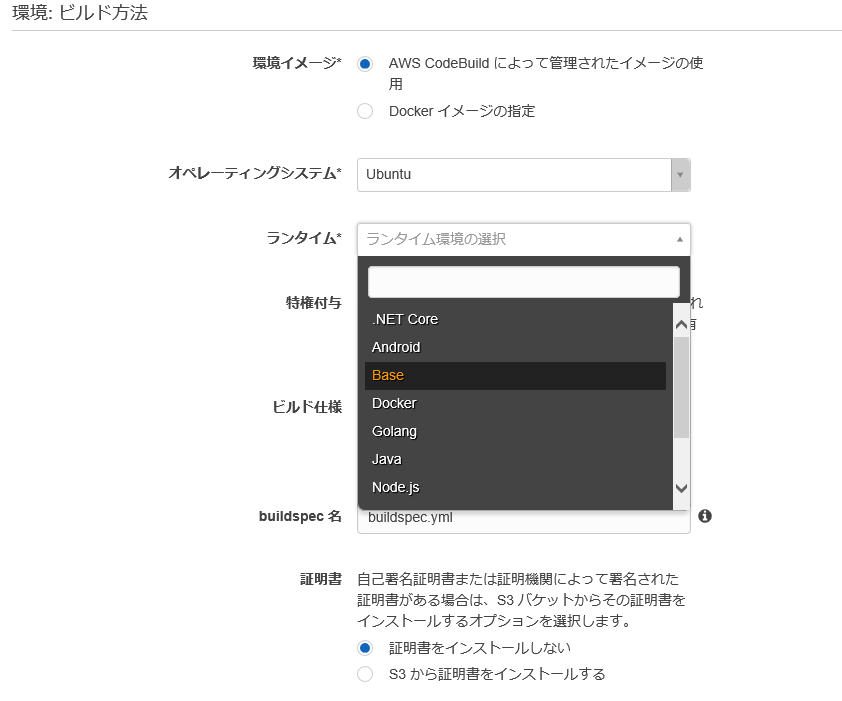
Task: Click the Ubuntu dropdown arrow button
Action: tap(680, 175)
